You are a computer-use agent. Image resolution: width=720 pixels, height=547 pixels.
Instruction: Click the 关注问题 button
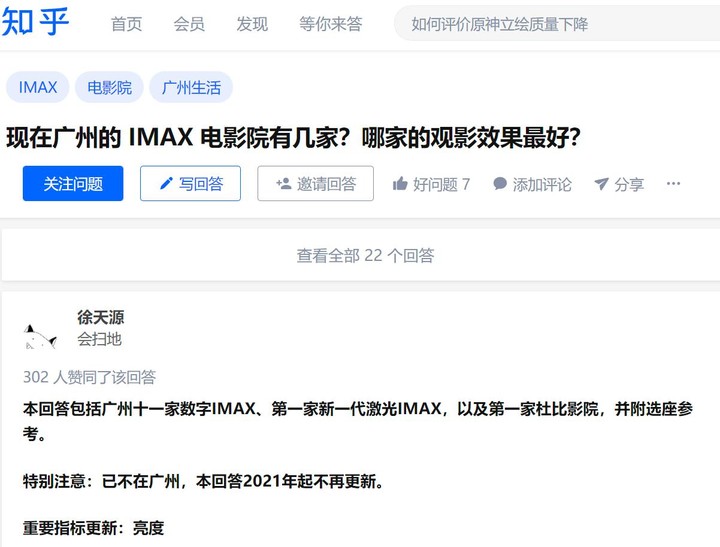(x=73, y=184)
